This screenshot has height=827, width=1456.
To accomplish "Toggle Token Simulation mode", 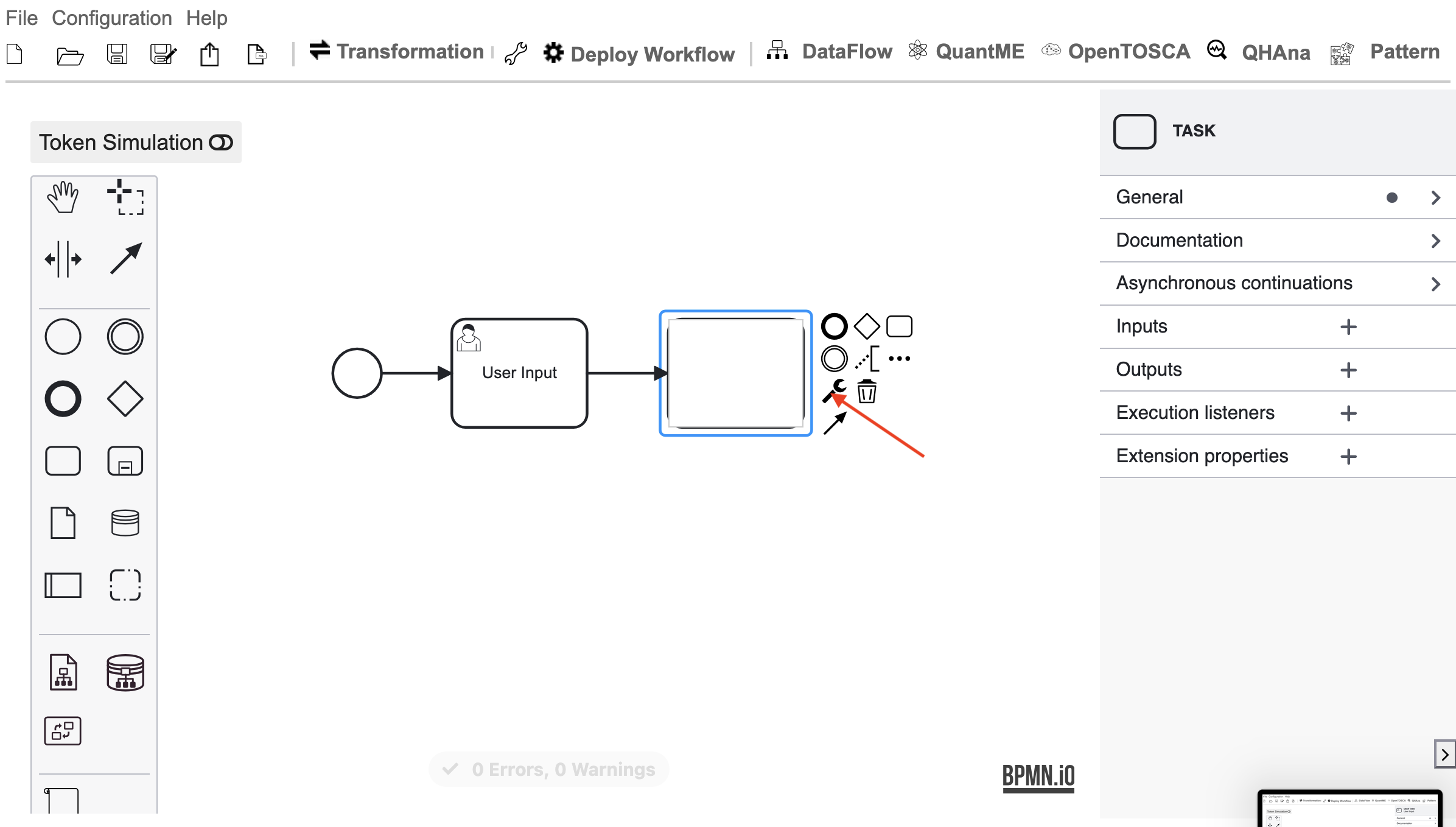I will [x=136, y=143].
